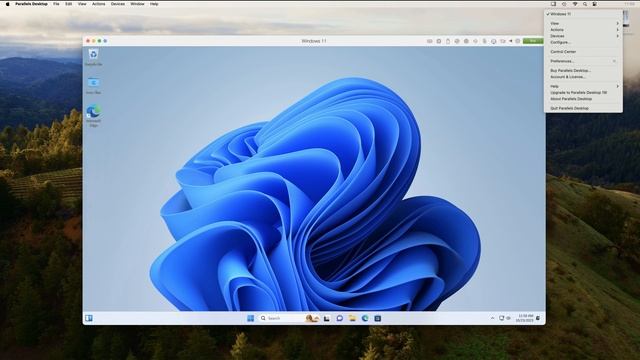Show hidden tray icons chevron
640x360 pixels.
[492, 318]
